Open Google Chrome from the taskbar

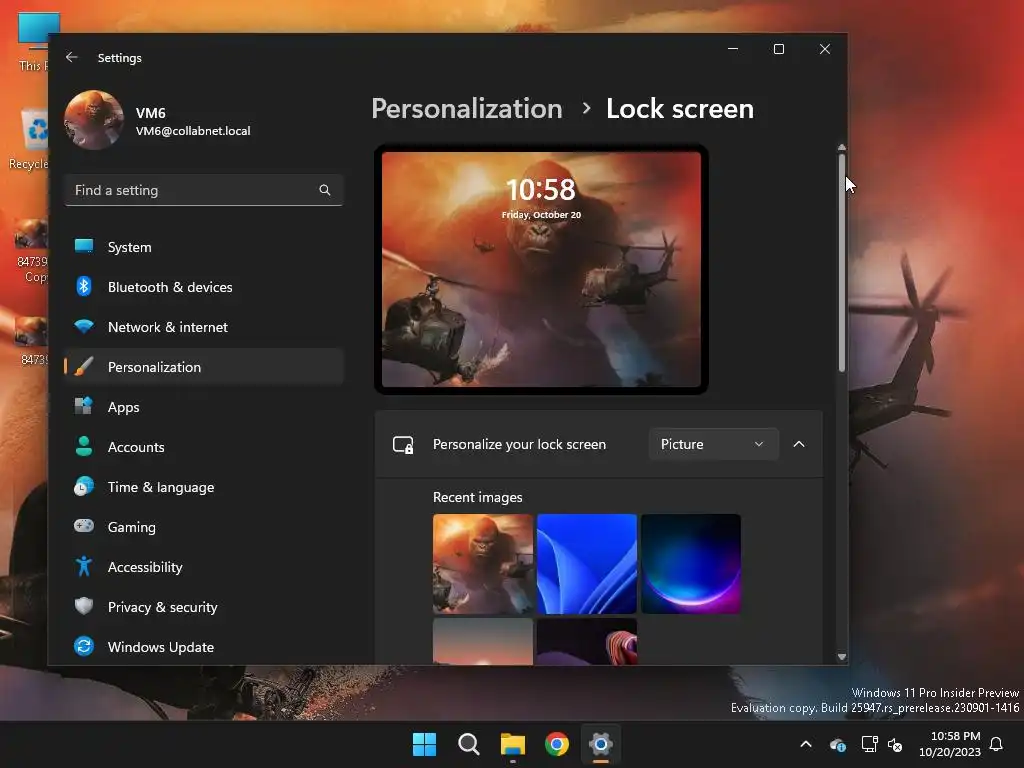click(556, 744)
